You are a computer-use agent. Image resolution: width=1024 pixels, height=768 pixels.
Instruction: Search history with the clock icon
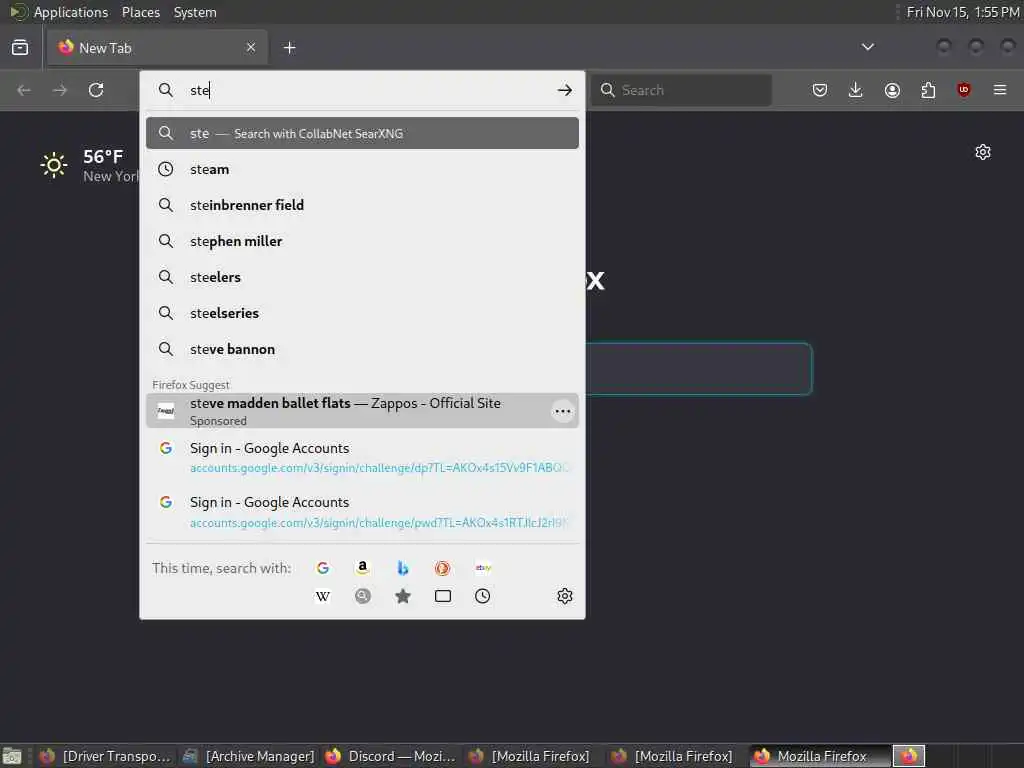pos(483,596)
